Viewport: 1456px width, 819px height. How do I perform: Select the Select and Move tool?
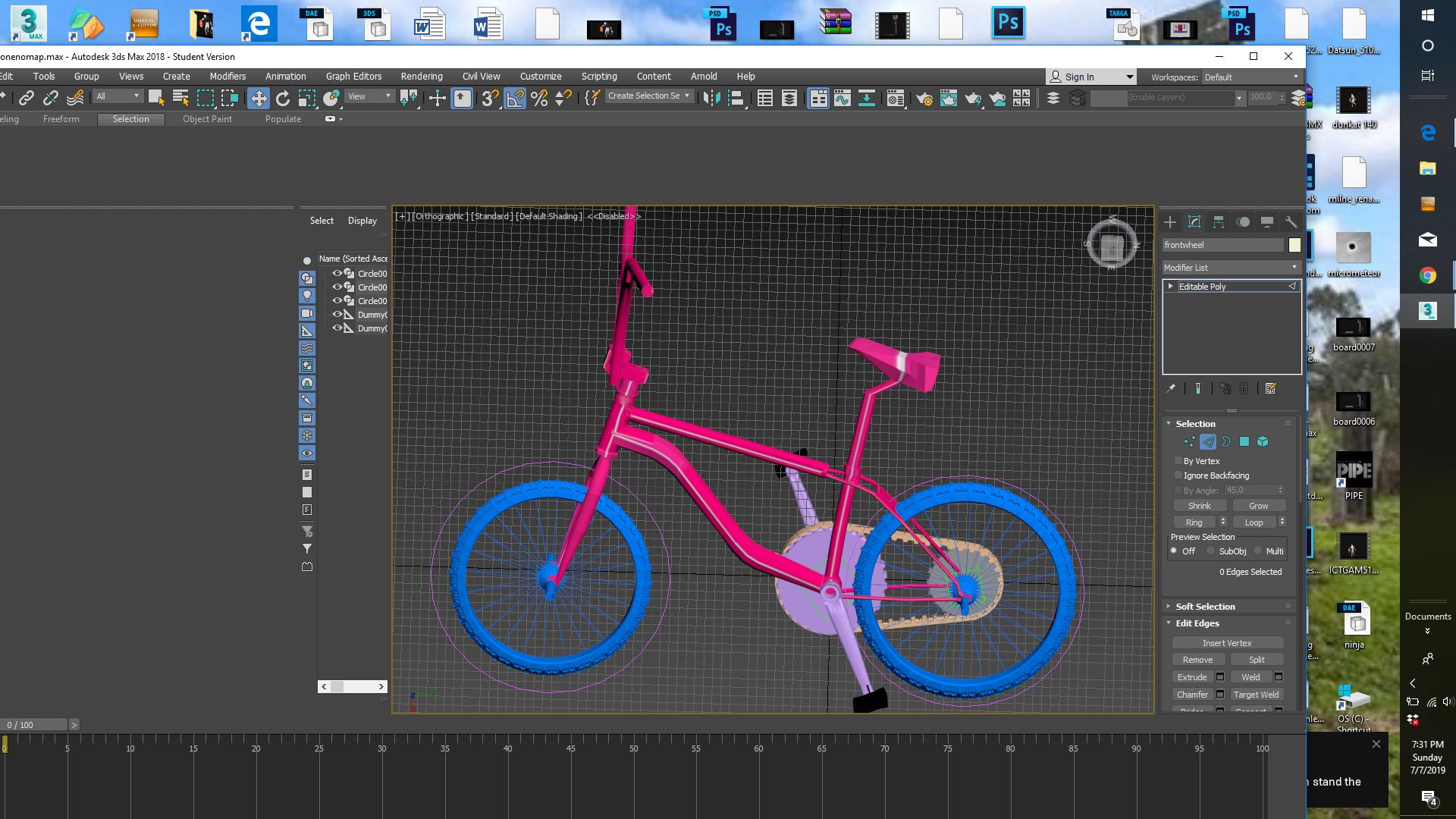pyautogui.click(x=259, y=98)
